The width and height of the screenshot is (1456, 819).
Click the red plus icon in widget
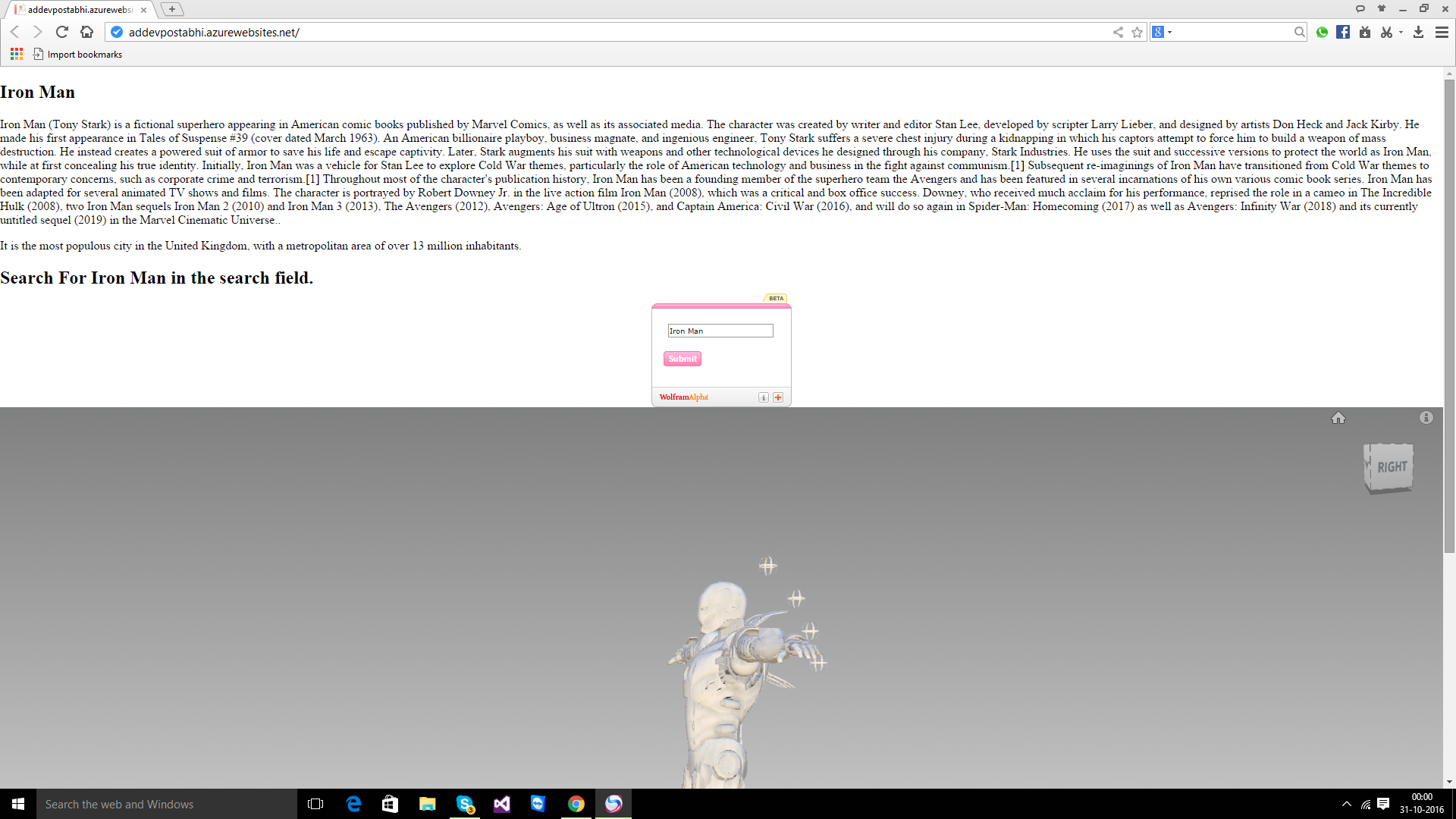(x=778, y=397)
